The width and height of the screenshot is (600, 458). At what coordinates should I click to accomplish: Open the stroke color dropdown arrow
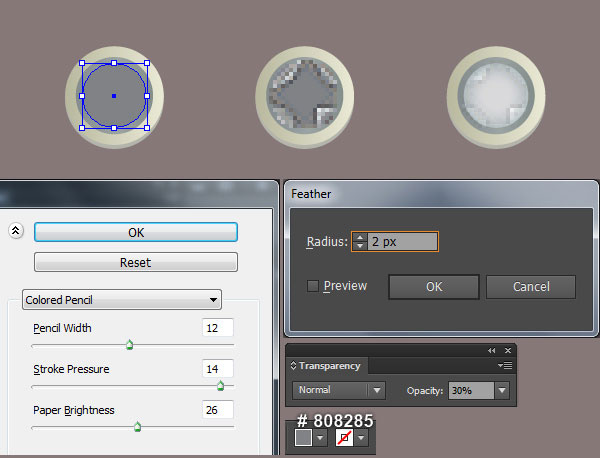(361, 437)
